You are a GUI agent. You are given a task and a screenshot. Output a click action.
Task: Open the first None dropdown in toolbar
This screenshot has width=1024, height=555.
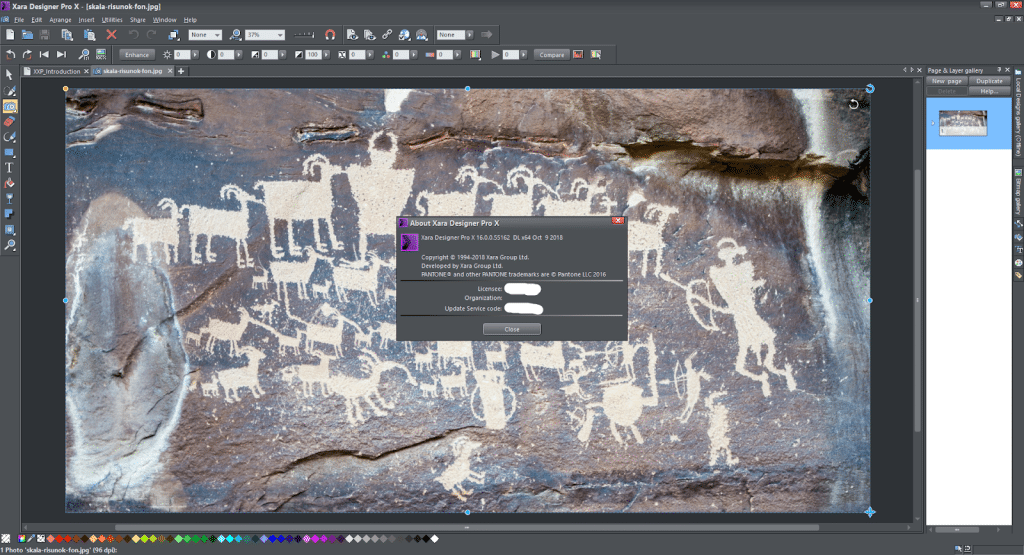tap(217, 35)
